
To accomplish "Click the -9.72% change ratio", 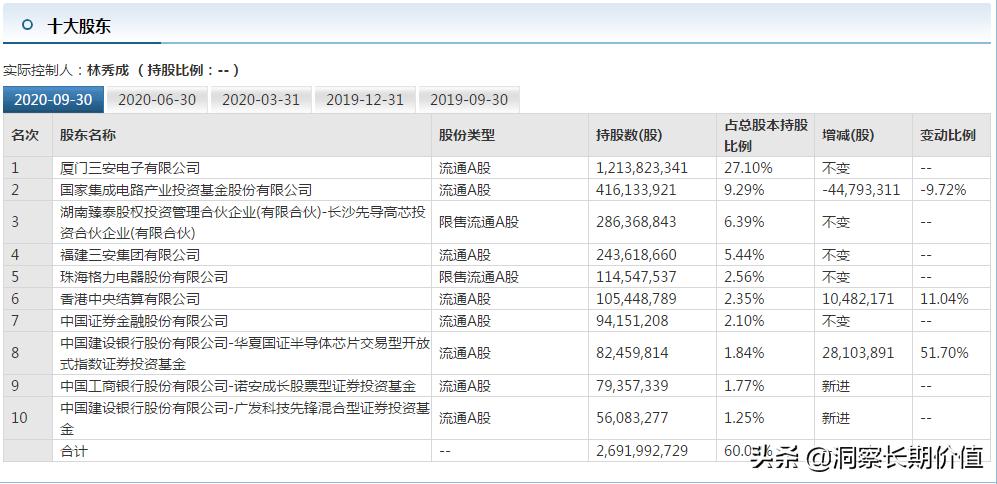I will coord(943,190).
